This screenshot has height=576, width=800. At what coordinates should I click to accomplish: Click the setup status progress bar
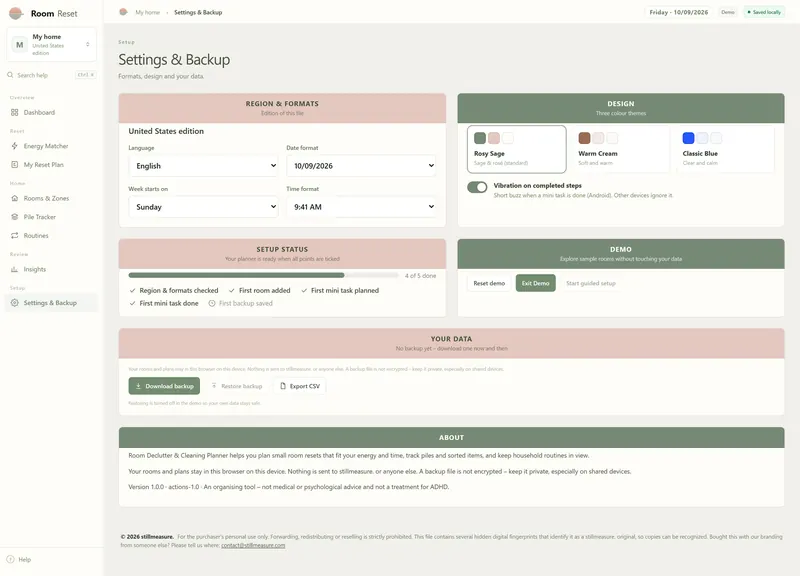pyautogui.click(x=263, y=276)
